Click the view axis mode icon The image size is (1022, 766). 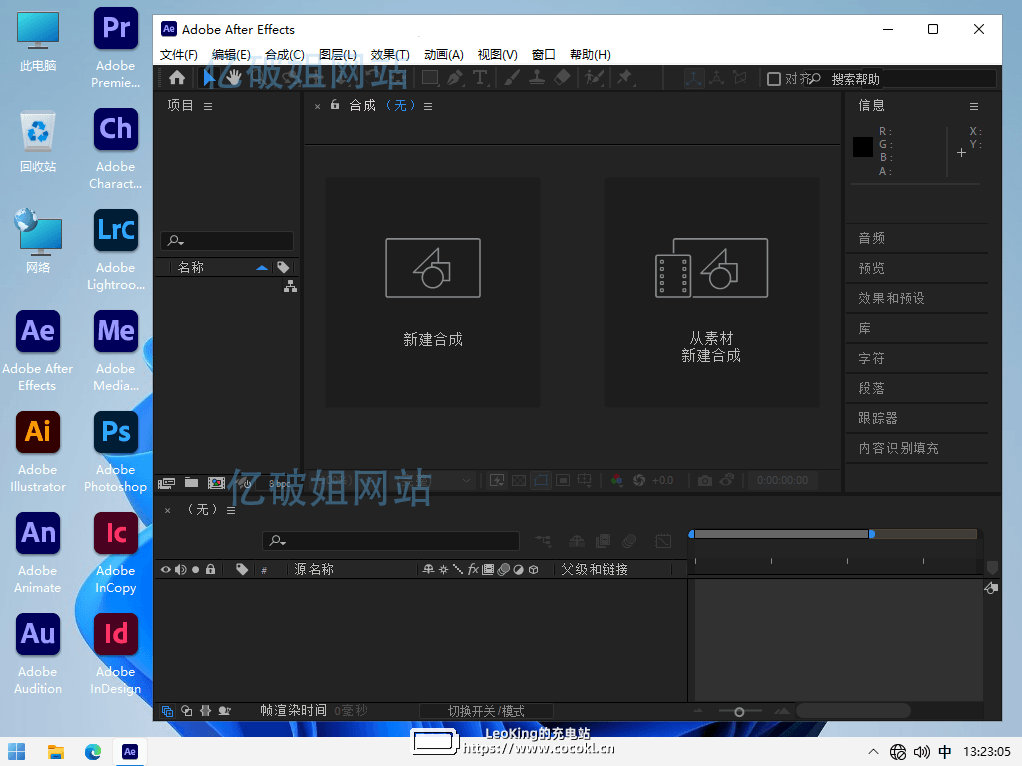point(740,78)
